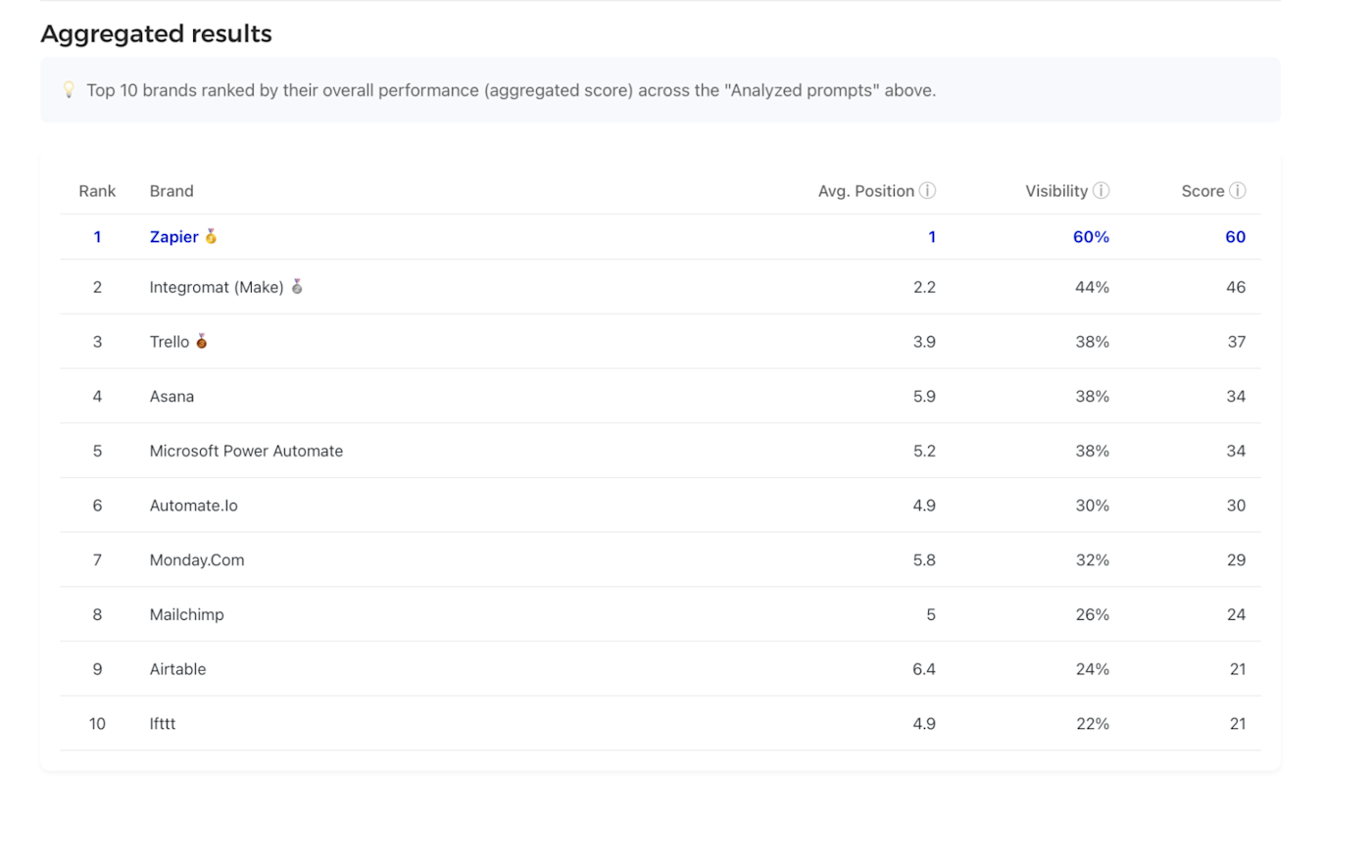Click the Visibility header text

click(x=1055, y=191)
